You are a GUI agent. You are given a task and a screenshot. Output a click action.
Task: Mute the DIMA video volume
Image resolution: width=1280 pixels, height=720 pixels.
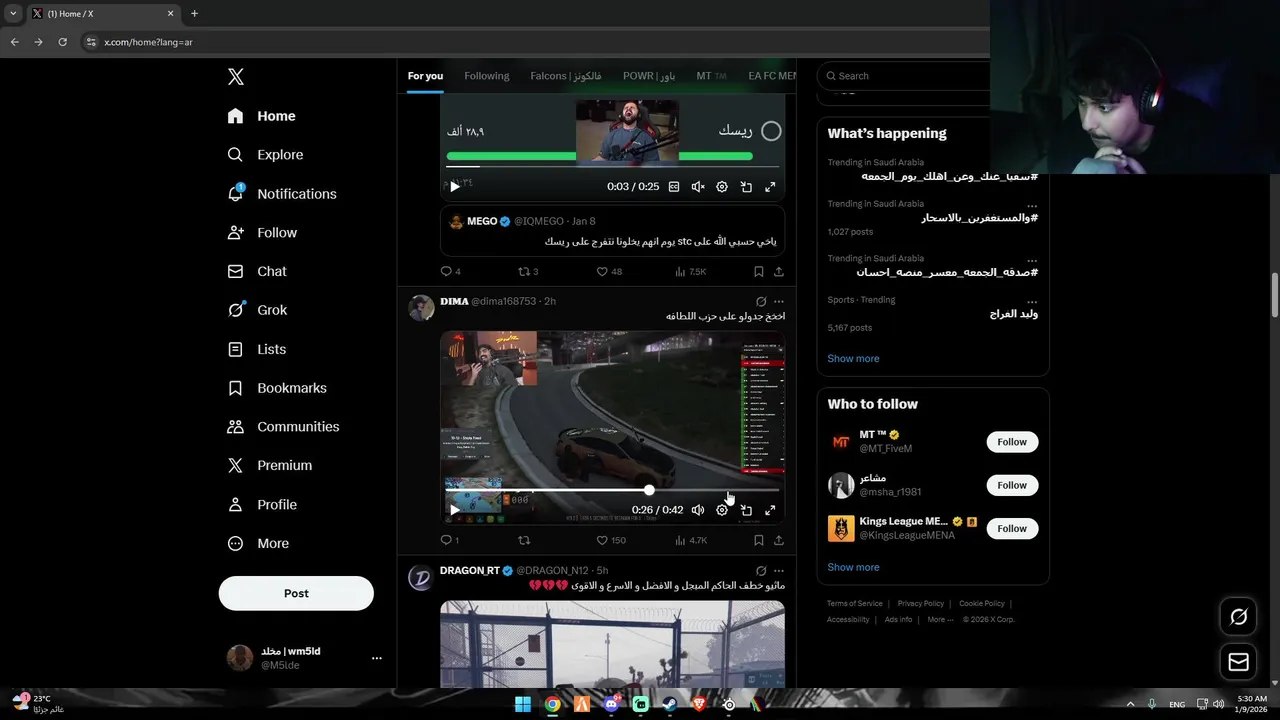[698, 510]
